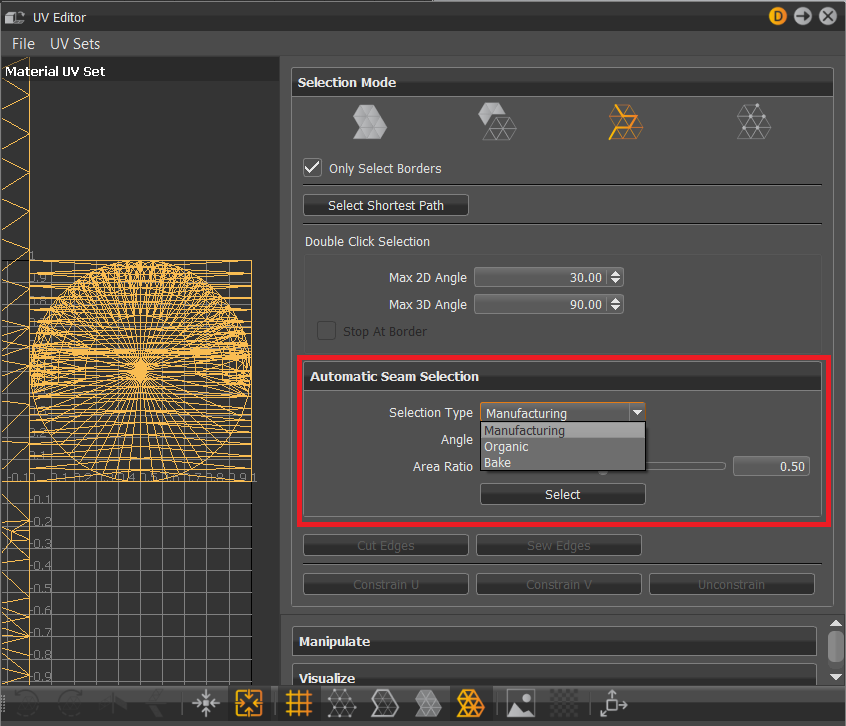Click the Max 2D Angle value field
This screenshot has height=726, width=846.
[x=540, y=277]
